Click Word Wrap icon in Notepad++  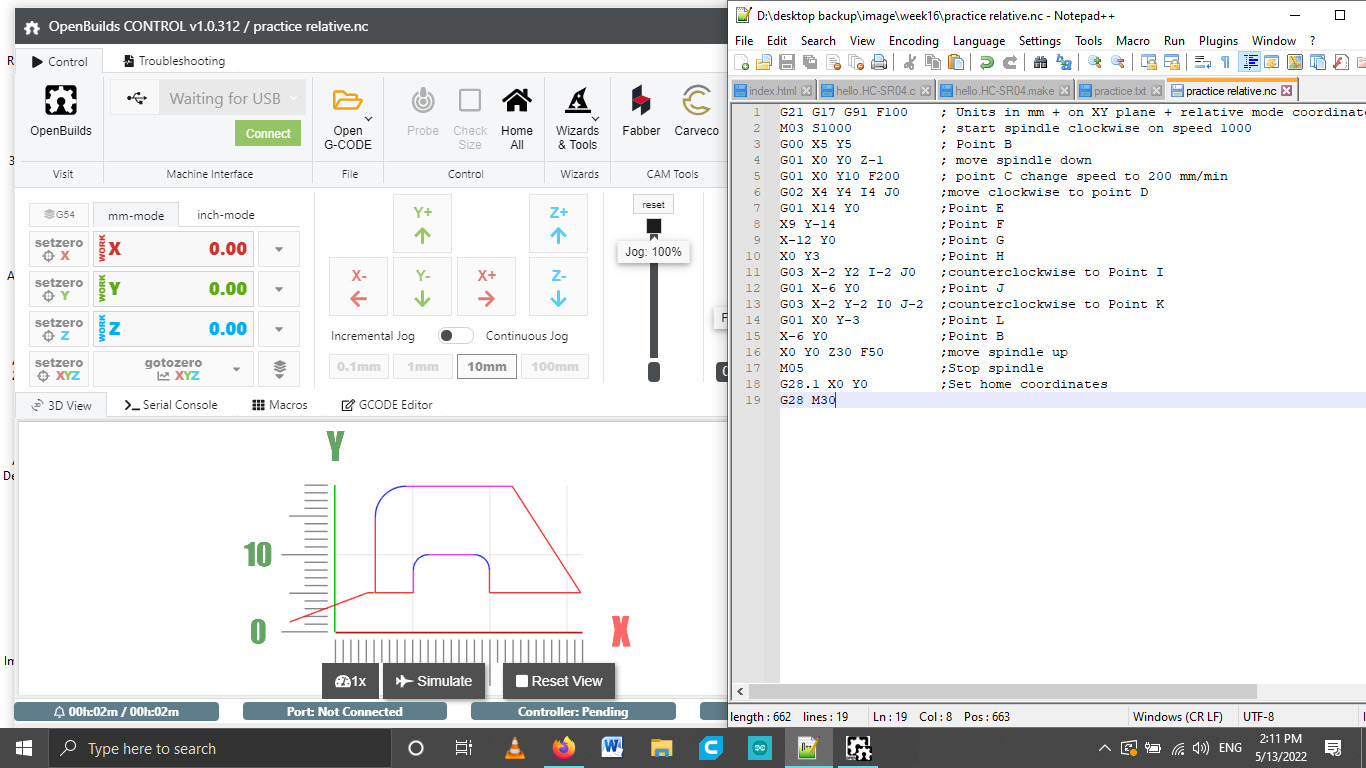1203,62
